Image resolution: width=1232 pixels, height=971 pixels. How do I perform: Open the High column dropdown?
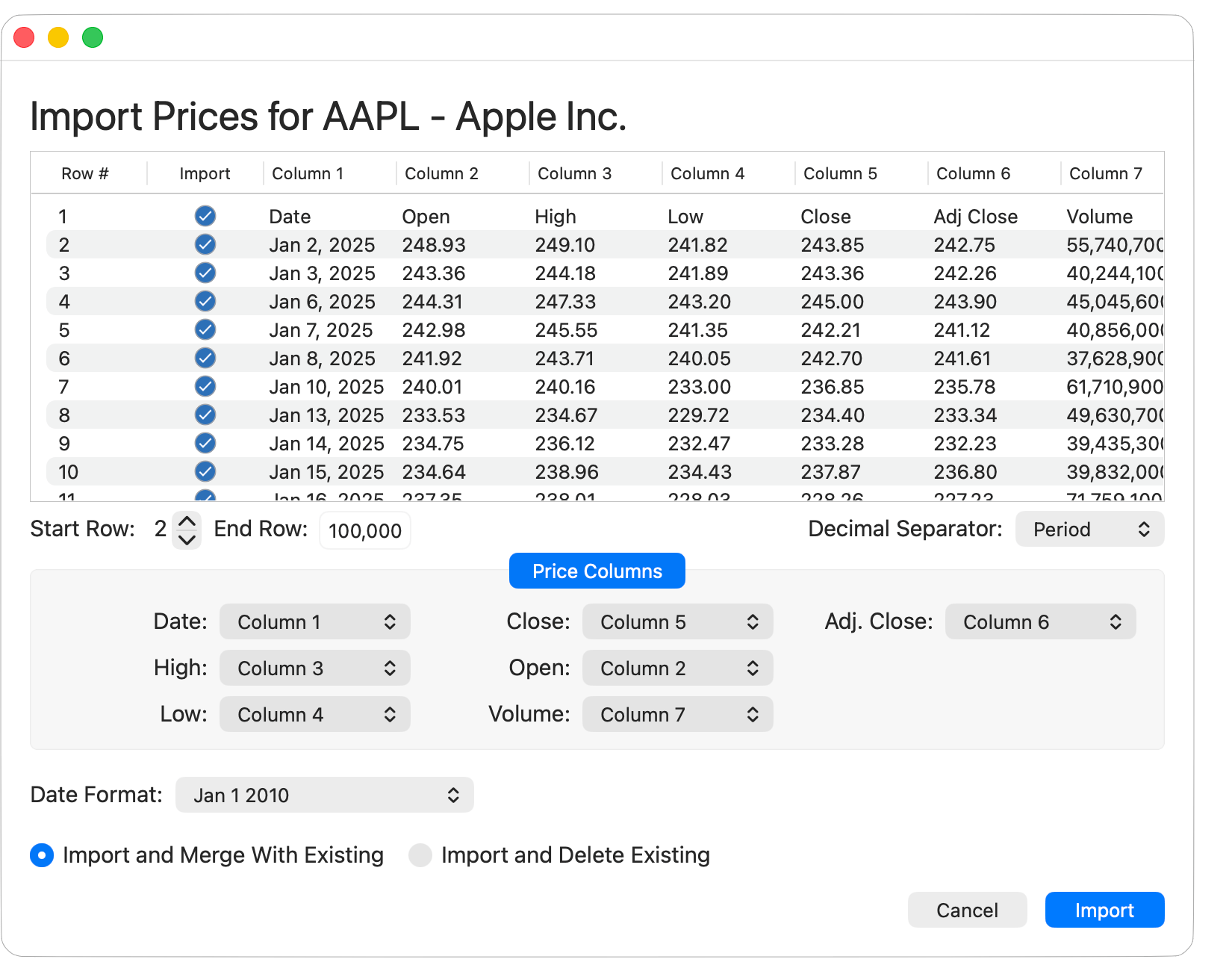point(314,668)
